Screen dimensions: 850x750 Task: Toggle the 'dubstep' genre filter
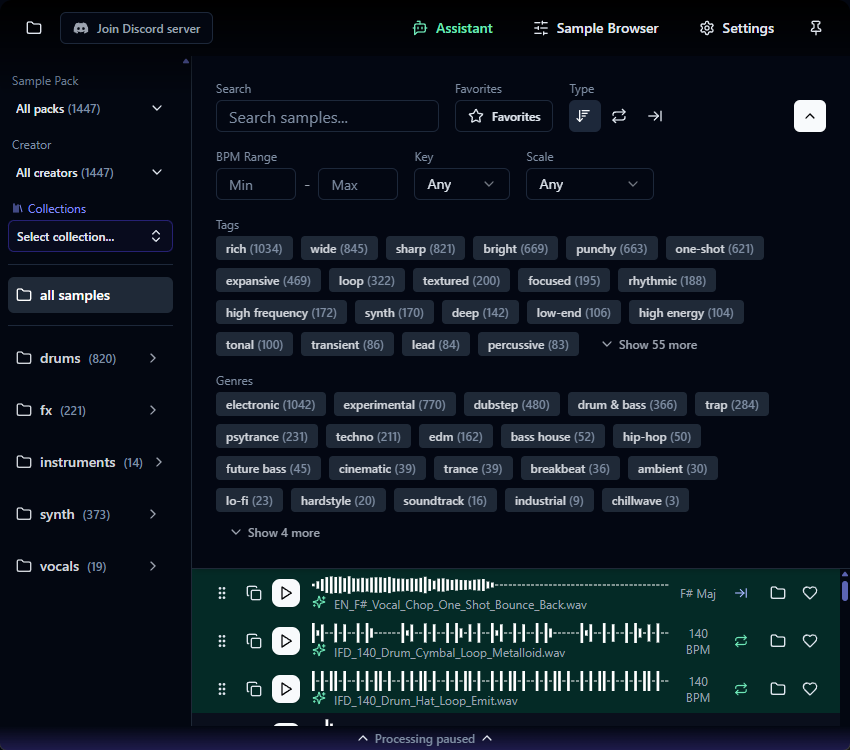512,405
